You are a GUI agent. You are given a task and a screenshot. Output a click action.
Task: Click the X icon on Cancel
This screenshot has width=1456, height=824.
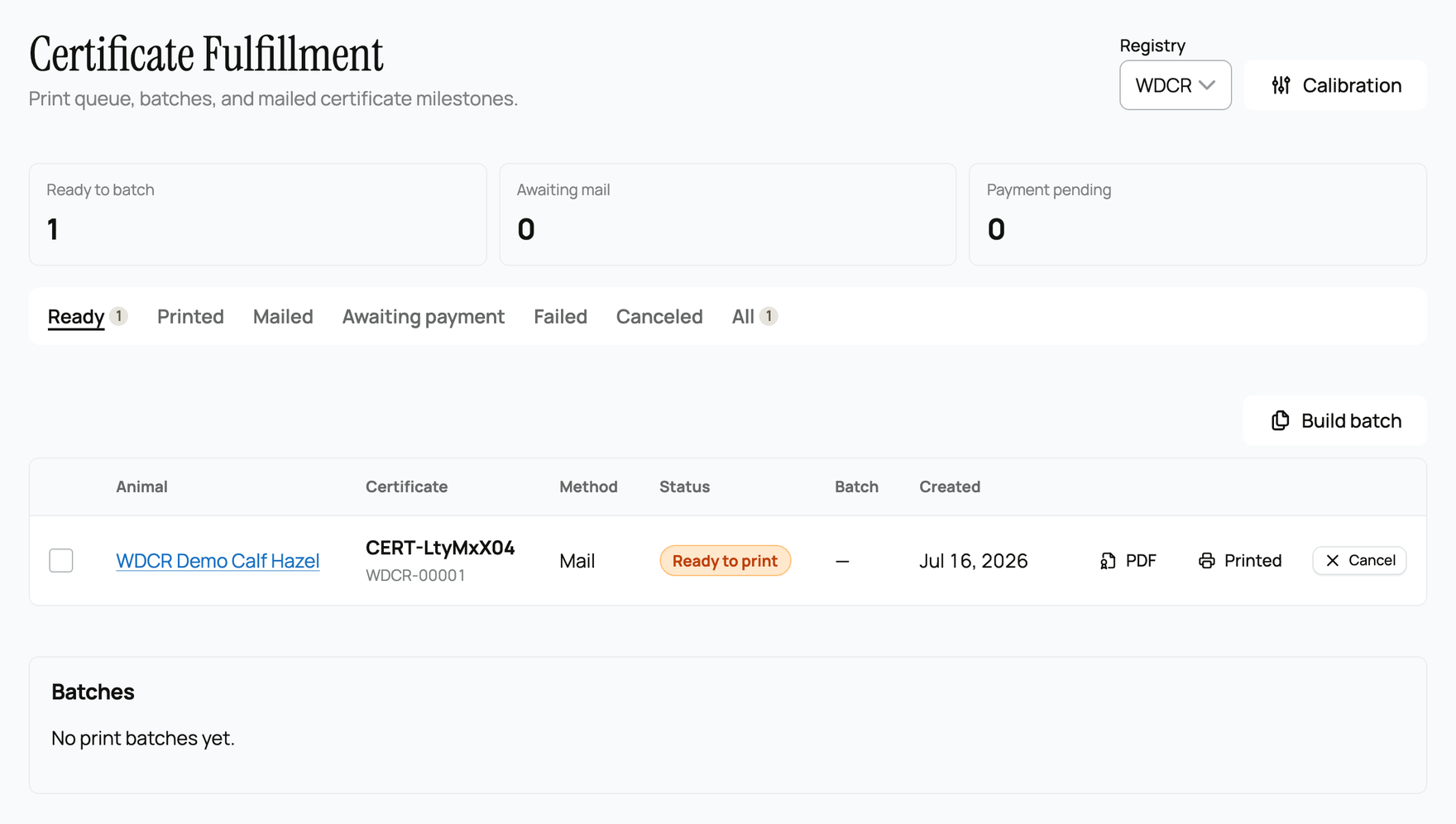(x=1332, y=561)
